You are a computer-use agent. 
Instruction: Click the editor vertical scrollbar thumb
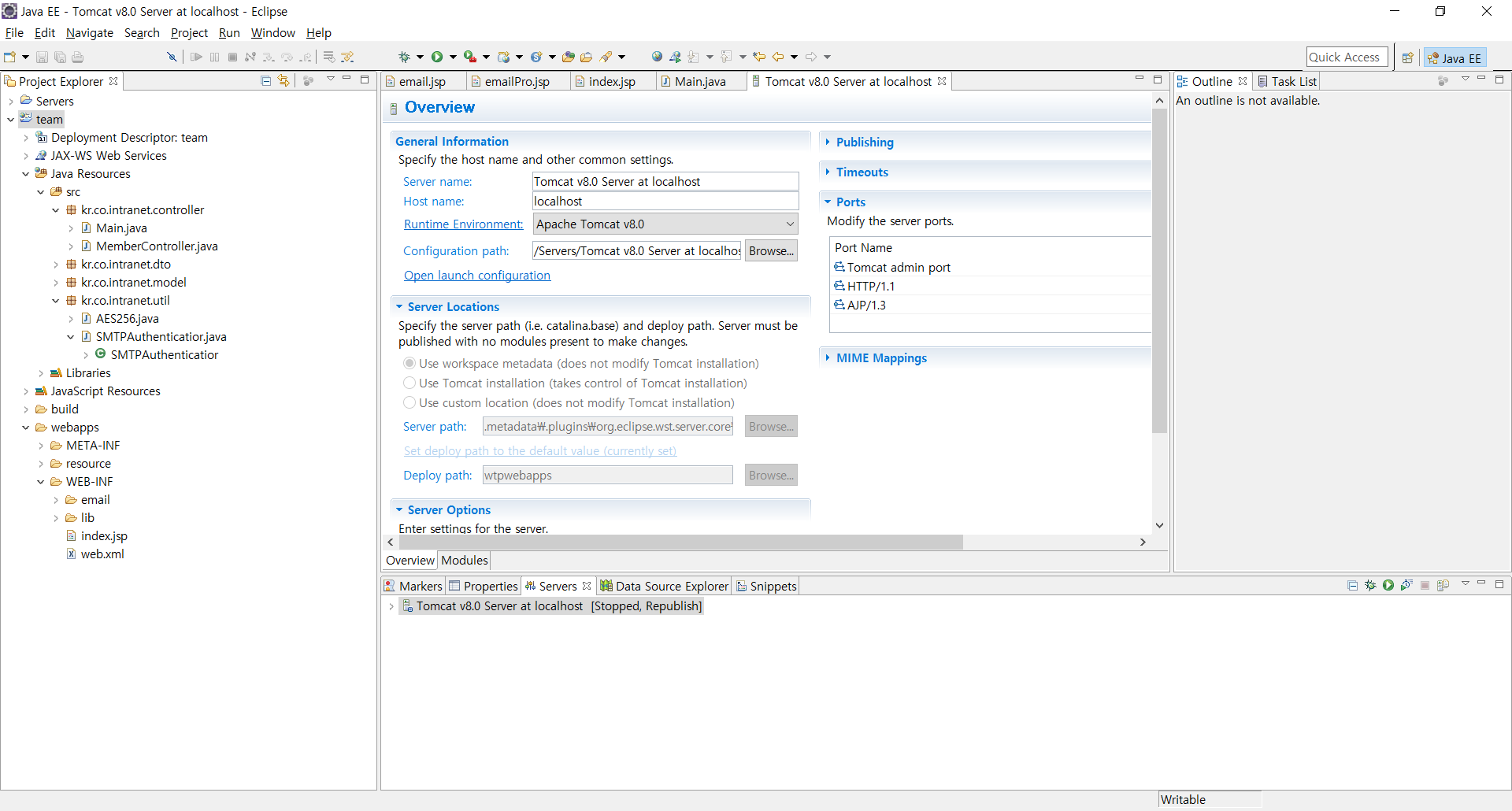pyautogui.click(x=1159, y=272)
